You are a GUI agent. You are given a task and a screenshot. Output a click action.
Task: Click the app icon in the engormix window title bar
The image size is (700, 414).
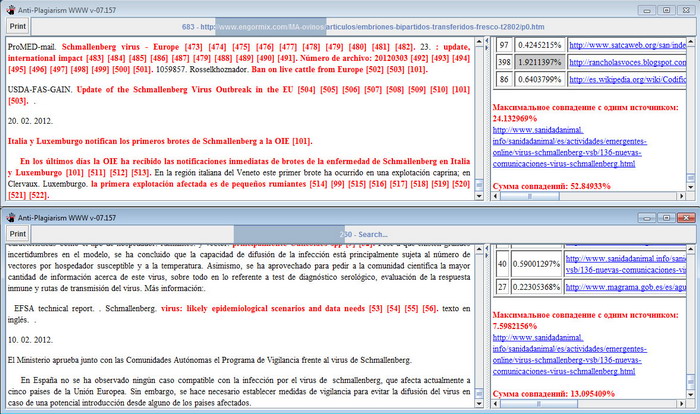coord(10,8)
